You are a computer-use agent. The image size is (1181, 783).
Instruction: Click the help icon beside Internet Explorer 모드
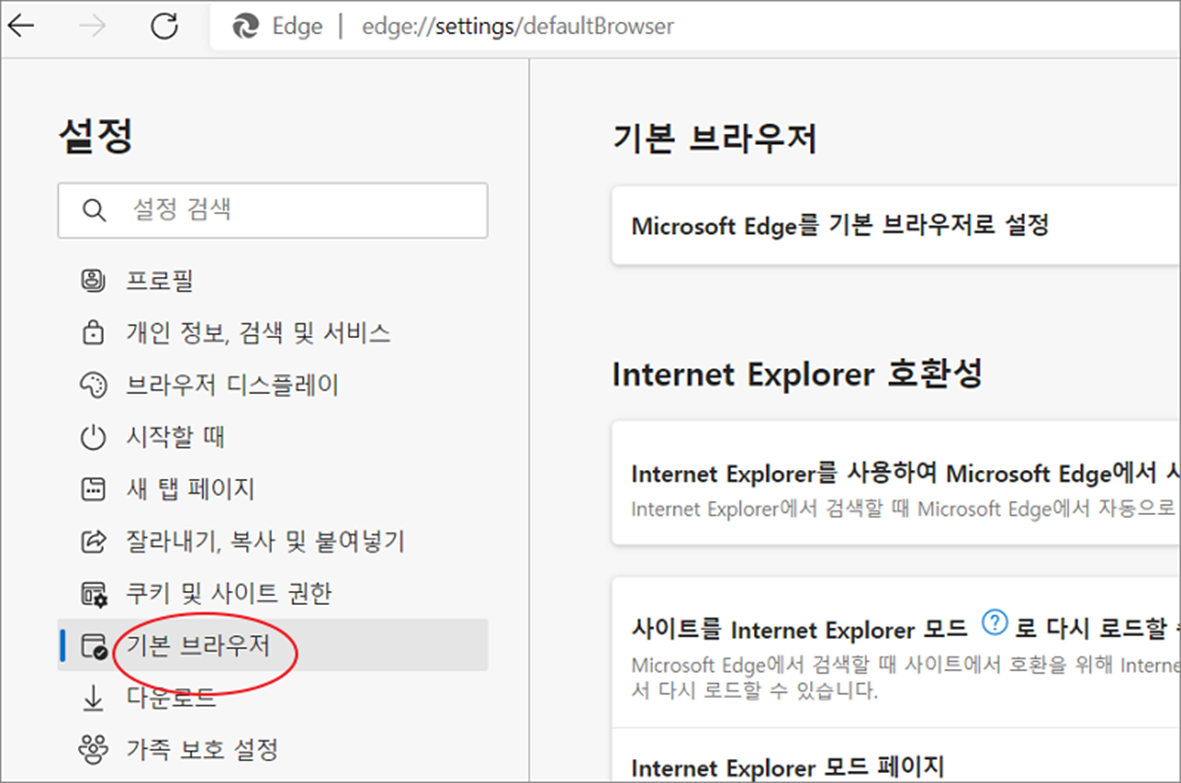994,623
